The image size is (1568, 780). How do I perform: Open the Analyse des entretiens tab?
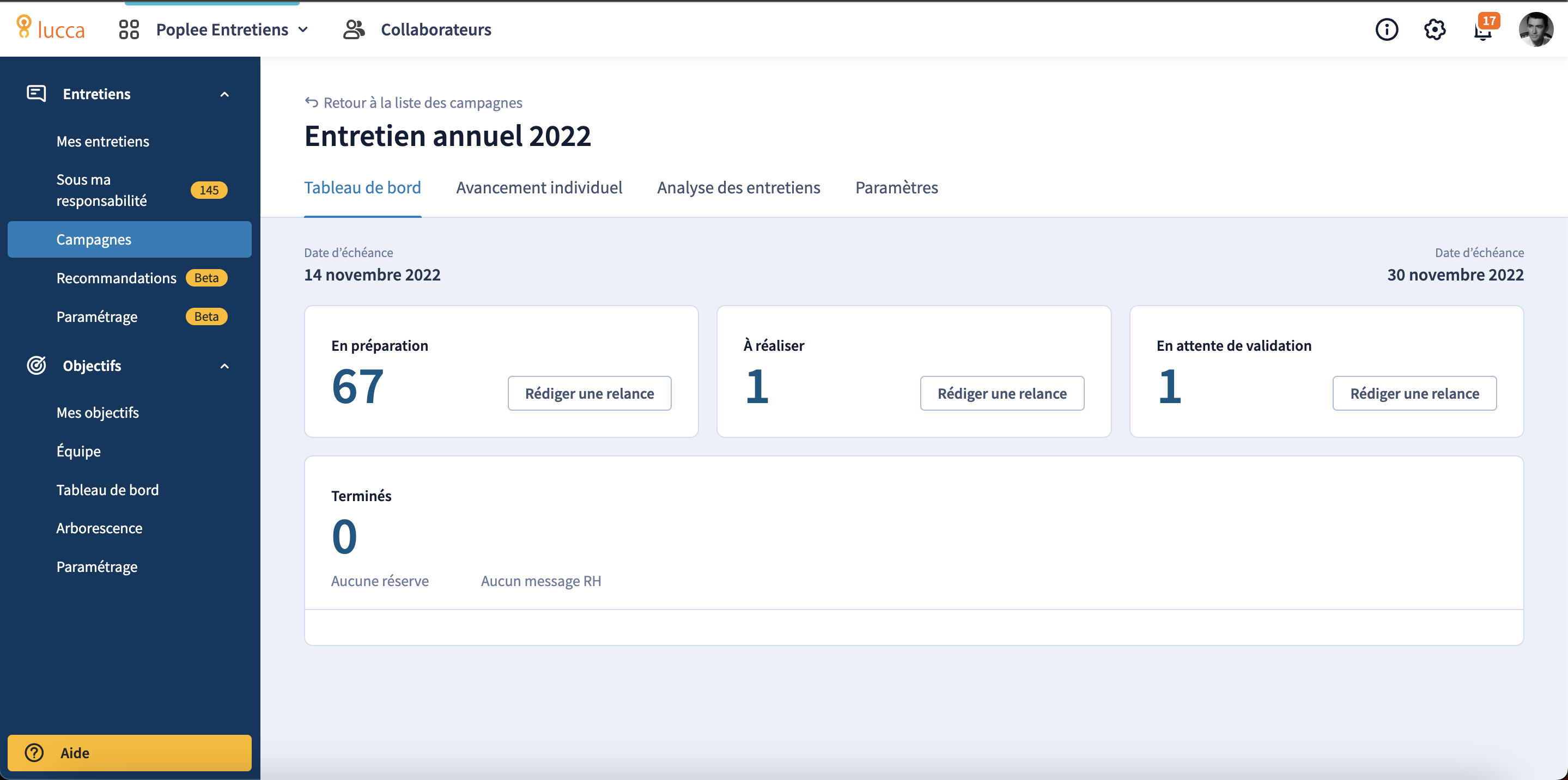click(738, 187)
